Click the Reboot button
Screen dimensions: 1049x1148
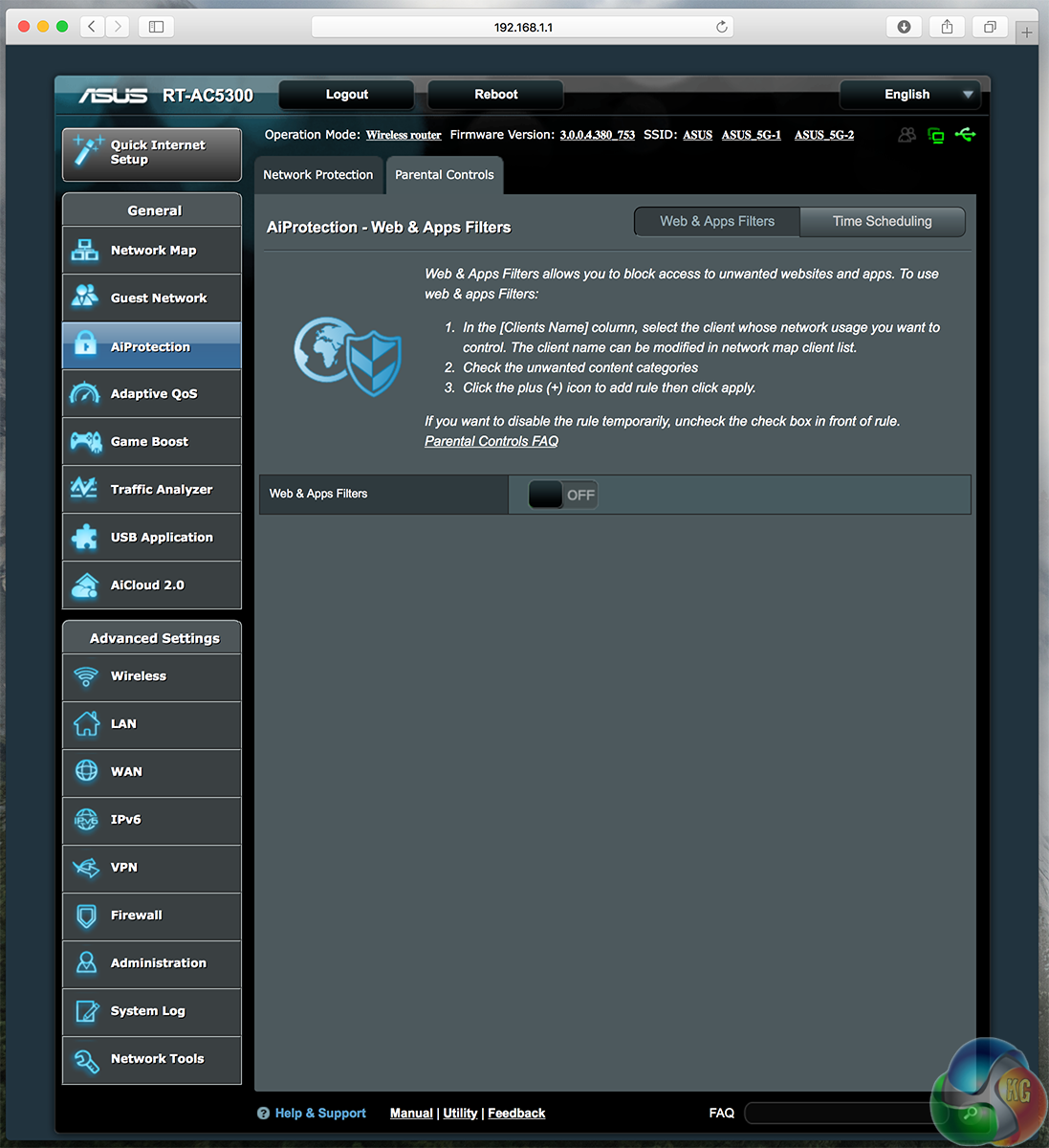(x=495, y=95)
